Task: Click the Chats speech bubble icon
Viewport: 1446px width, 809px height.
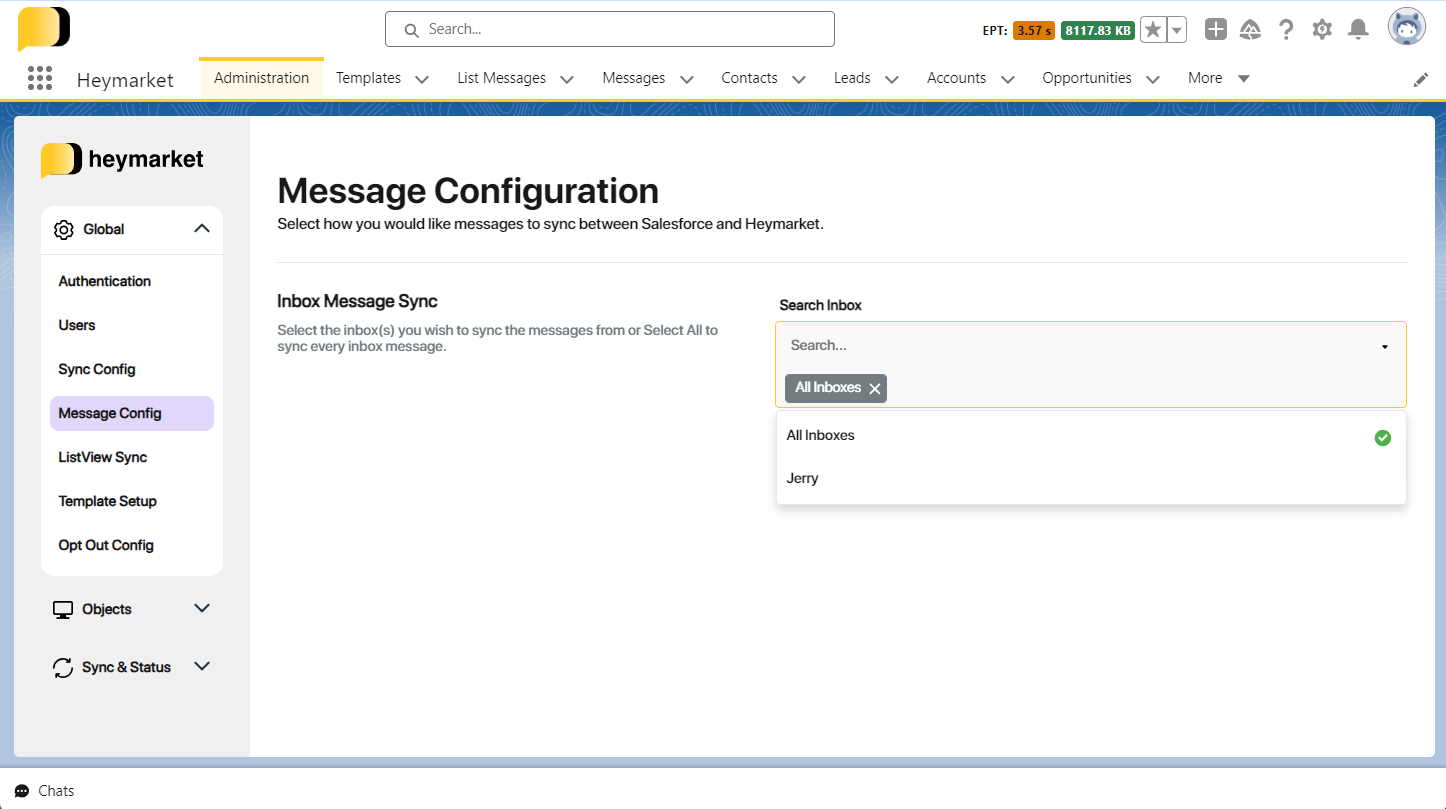Action: [x=22, y=791]
